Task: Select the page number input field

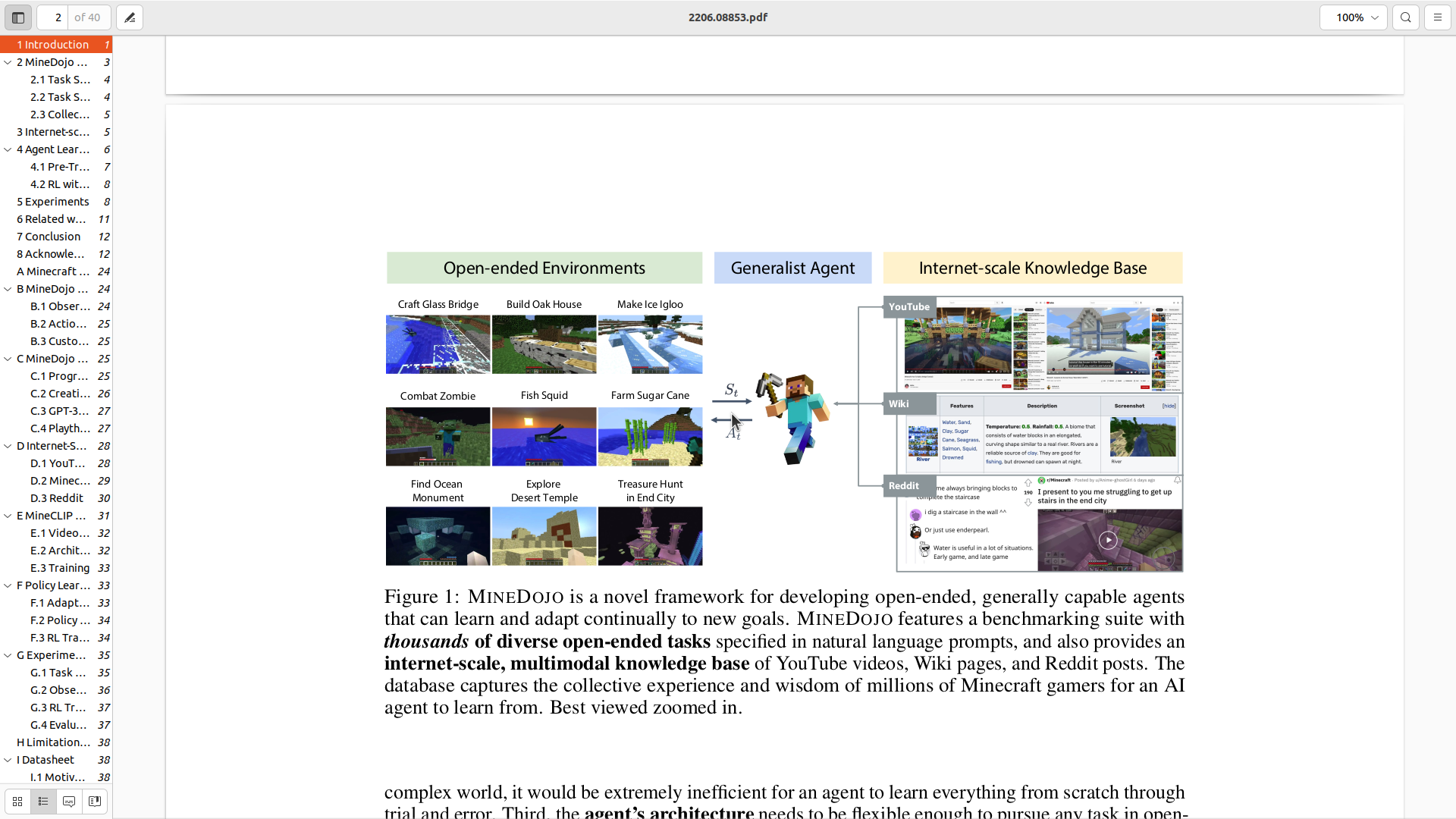Action: [x=53, y=17]
